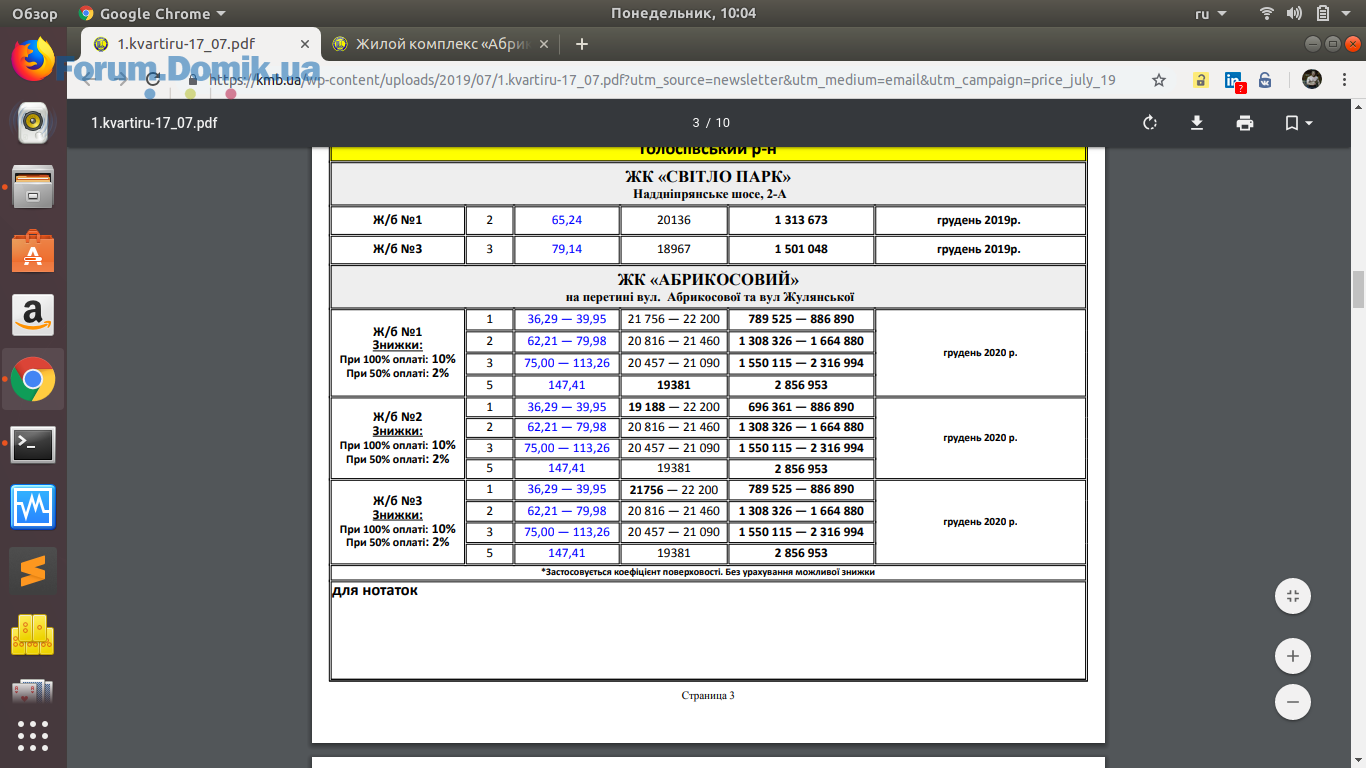This screenshot has height=768, width=1366.
Task: Open a new Chrome tab
Action: [582, 44]
